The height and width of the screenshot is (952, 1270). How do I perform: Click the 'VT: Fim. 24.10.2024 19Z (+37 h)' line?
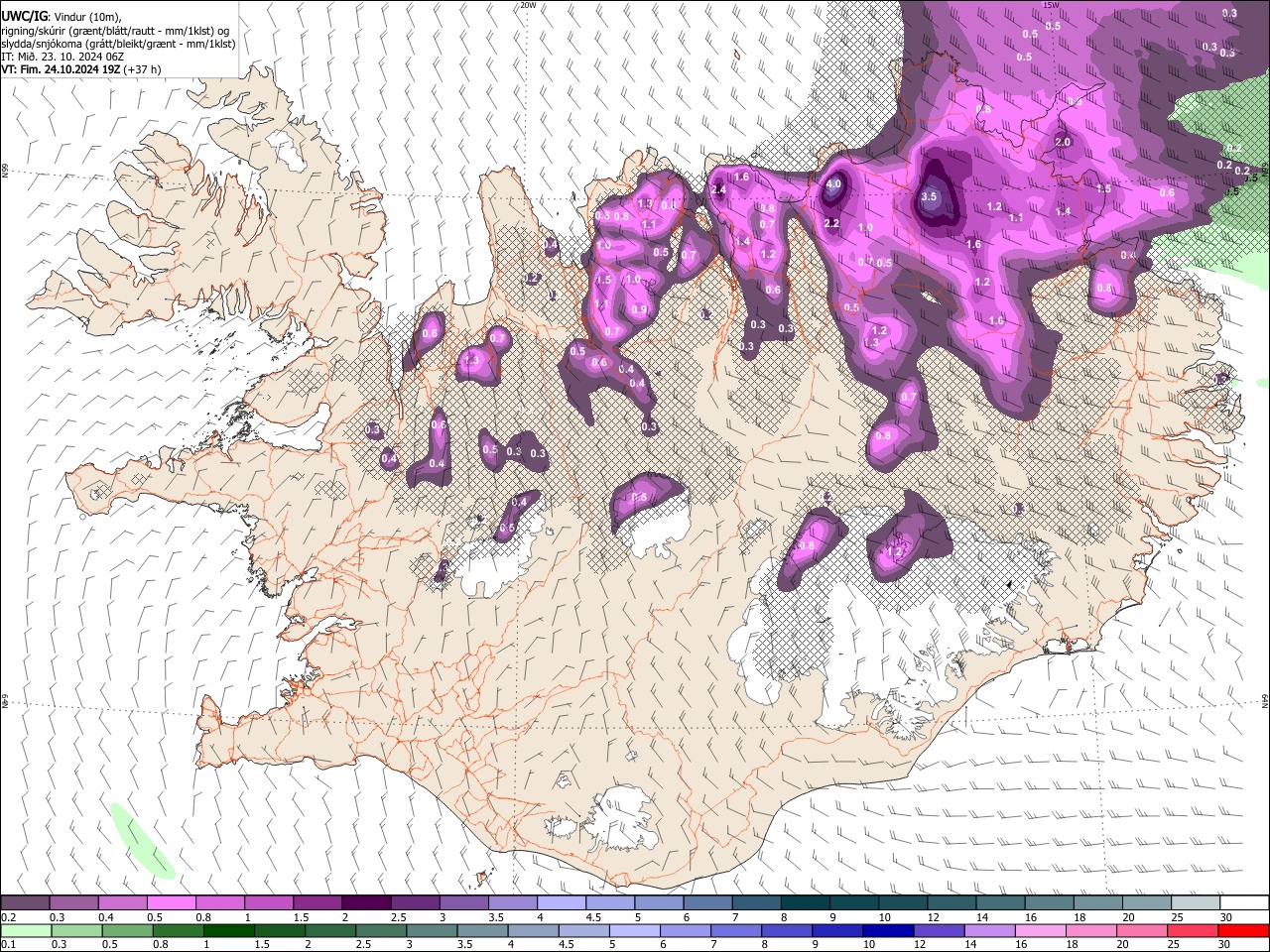[81, 69]
